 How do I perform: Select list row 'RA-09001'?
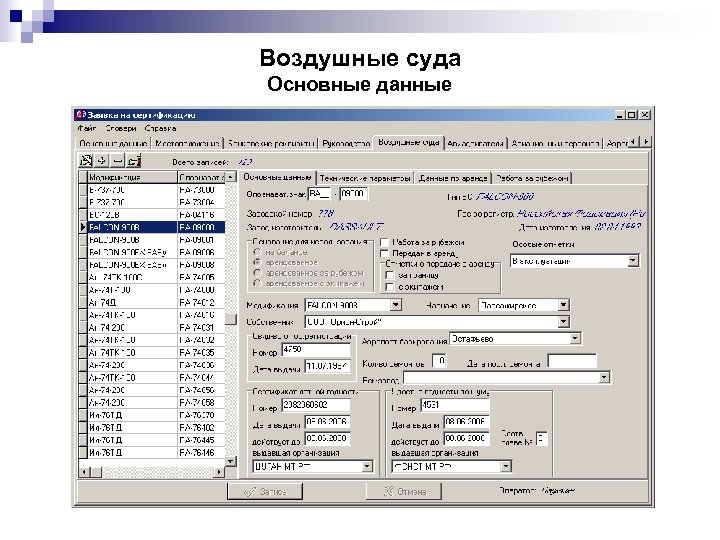point(156,240)
